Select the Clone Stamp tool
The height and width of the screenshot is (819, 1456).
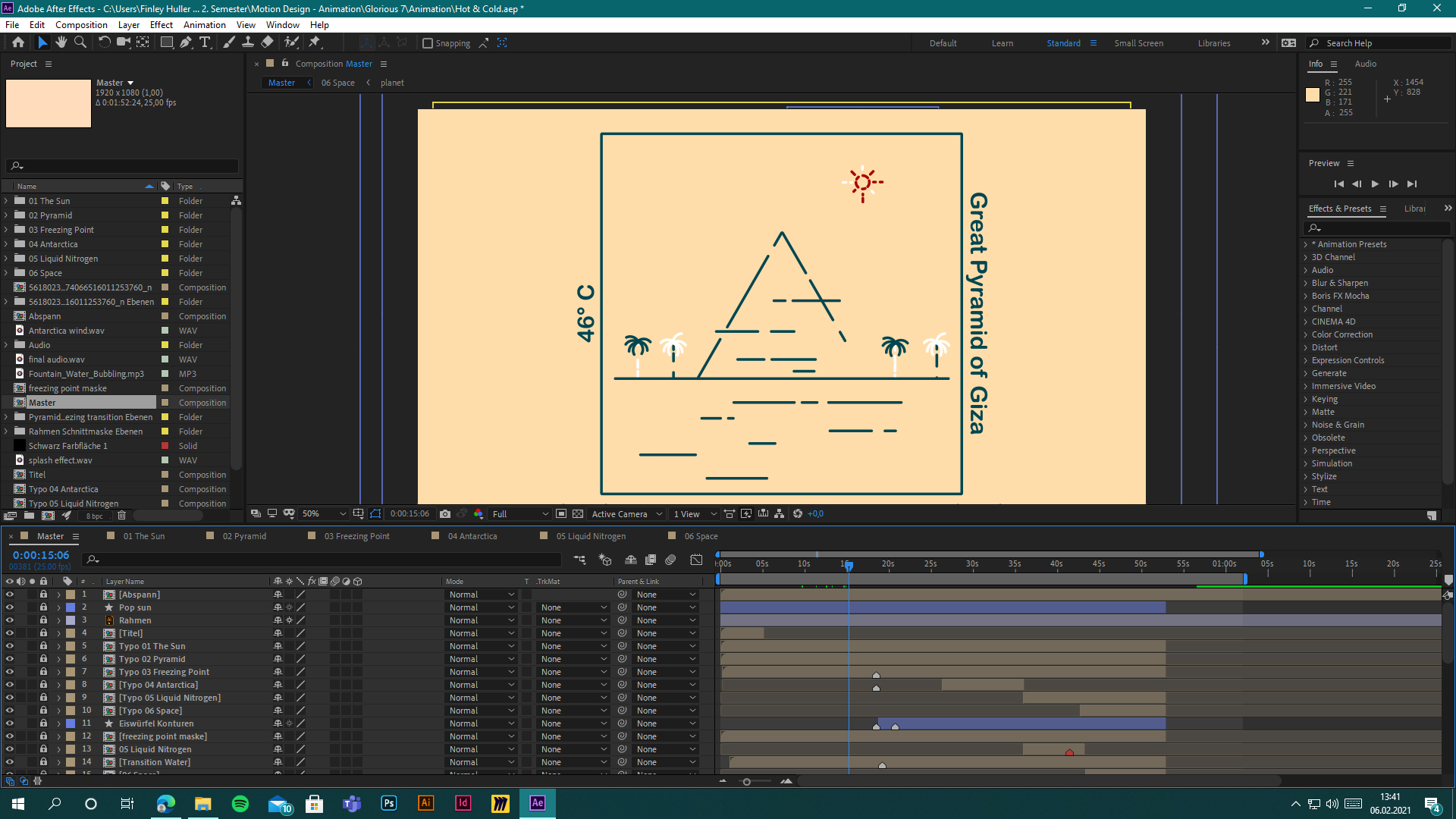coord(248,42)
